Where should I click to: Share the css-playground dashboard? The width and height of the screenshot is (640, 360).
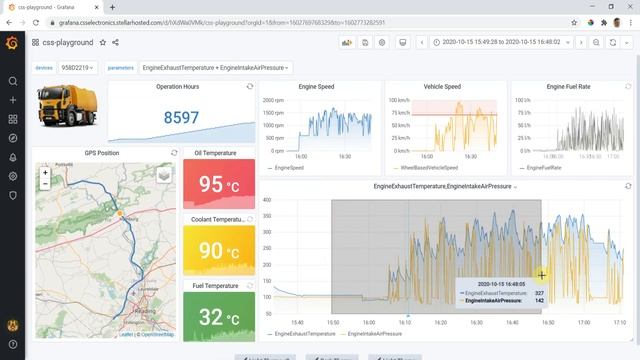(116, 42)
